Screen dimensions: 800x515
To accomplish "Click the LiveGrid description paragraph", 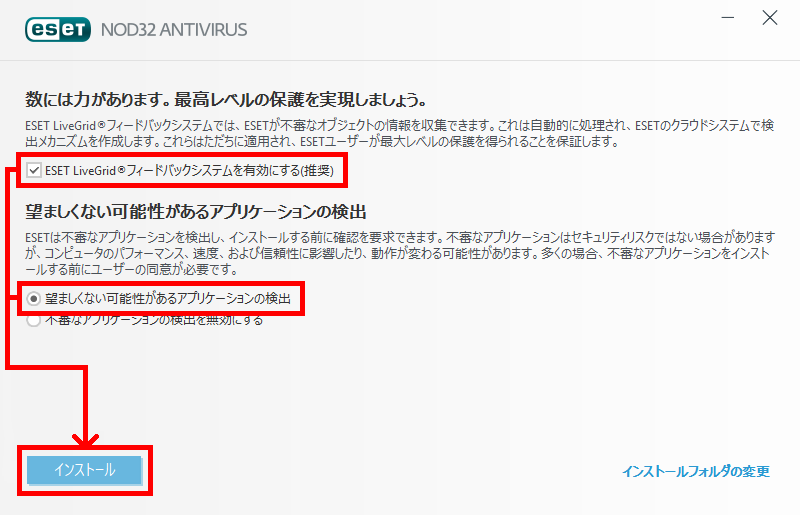I will pos(399,133).
